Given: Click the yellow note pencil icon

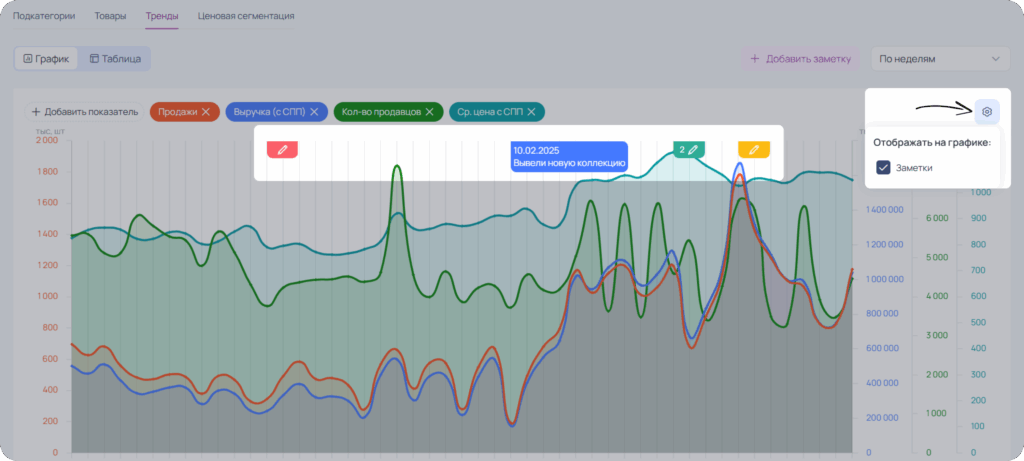Looking at the screenshot, I should point(754,150).
